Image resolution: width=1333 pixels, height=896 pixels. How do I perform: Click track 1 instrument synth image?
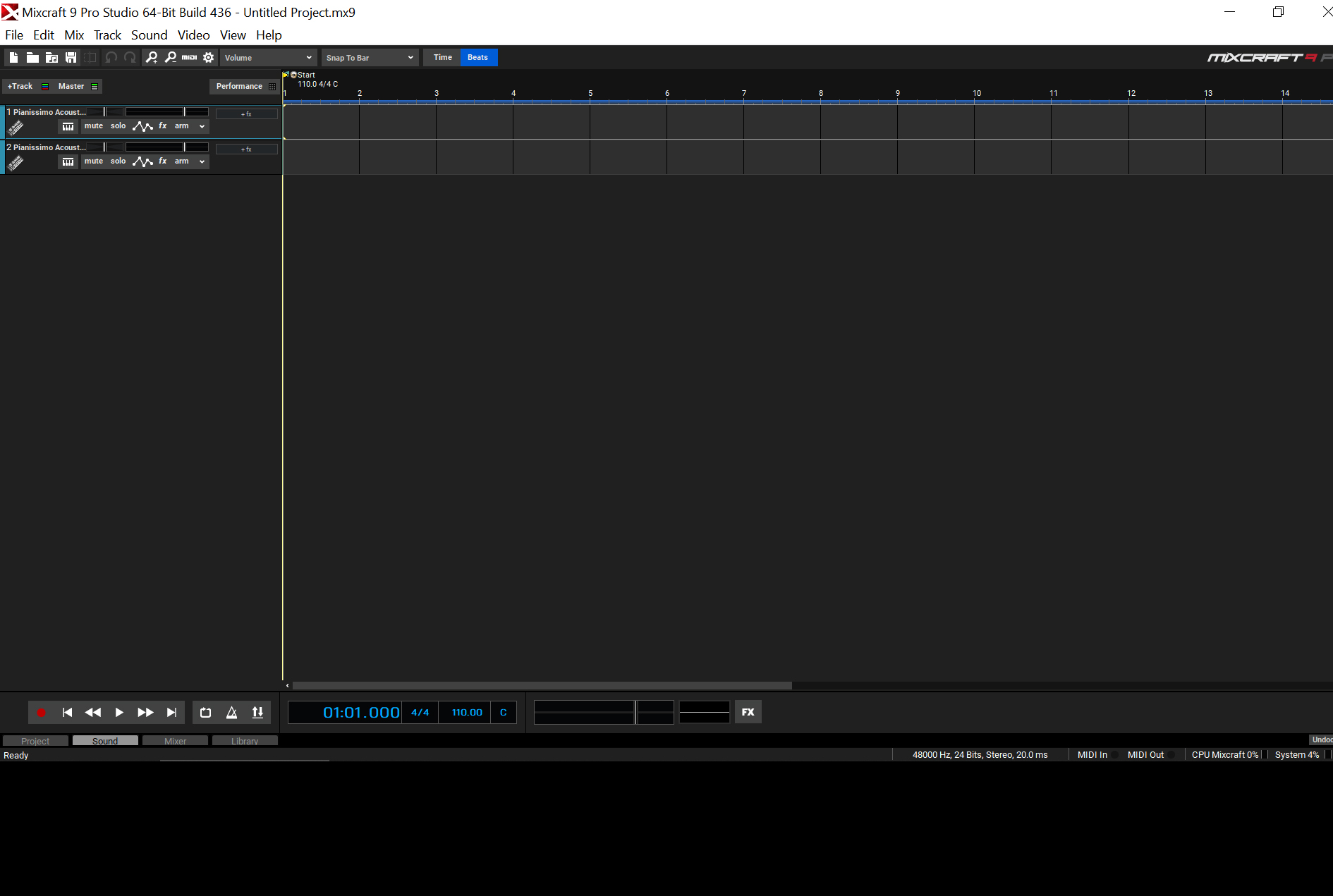pyautogui.click(x=16, y=128)
